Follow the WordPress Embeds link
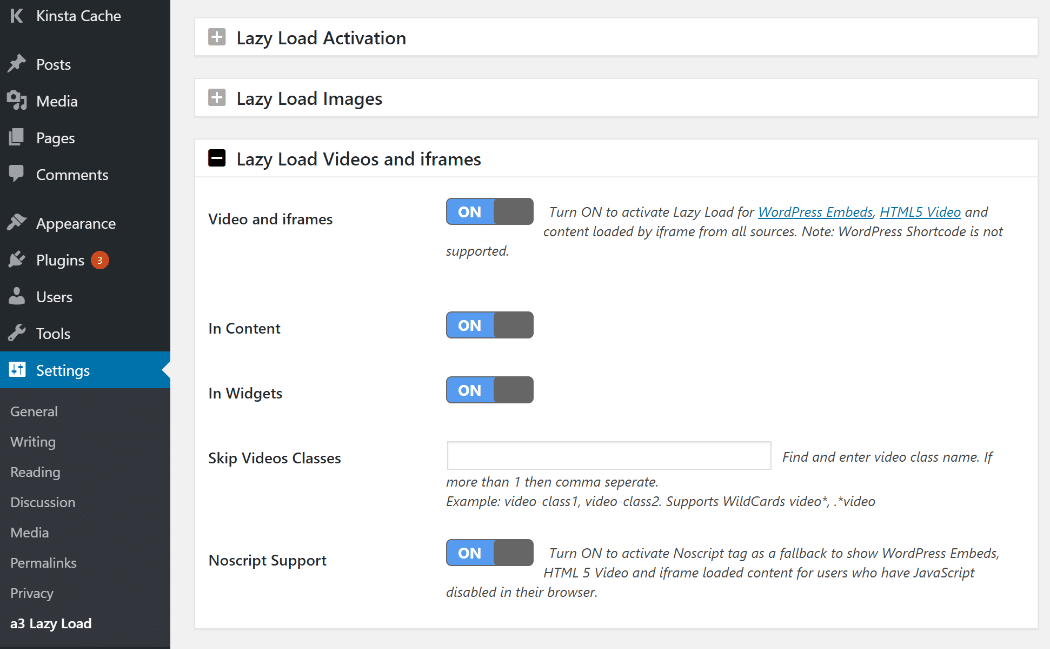This screenshot has height=649, width=1050. [814, 212]
